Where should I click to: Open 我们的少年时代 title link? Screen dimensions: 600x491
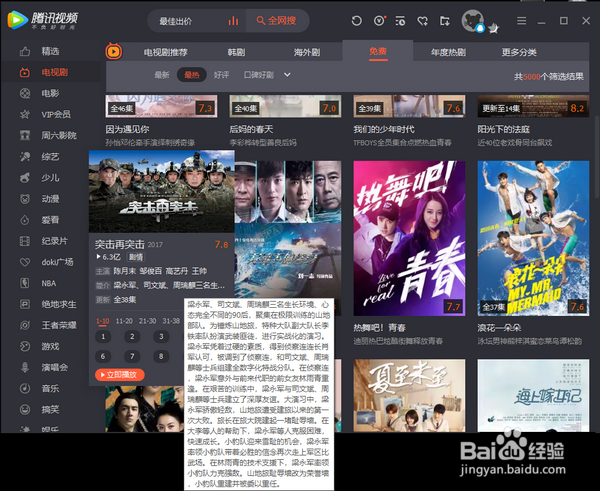pyautogui.click(x=384, y=129)
